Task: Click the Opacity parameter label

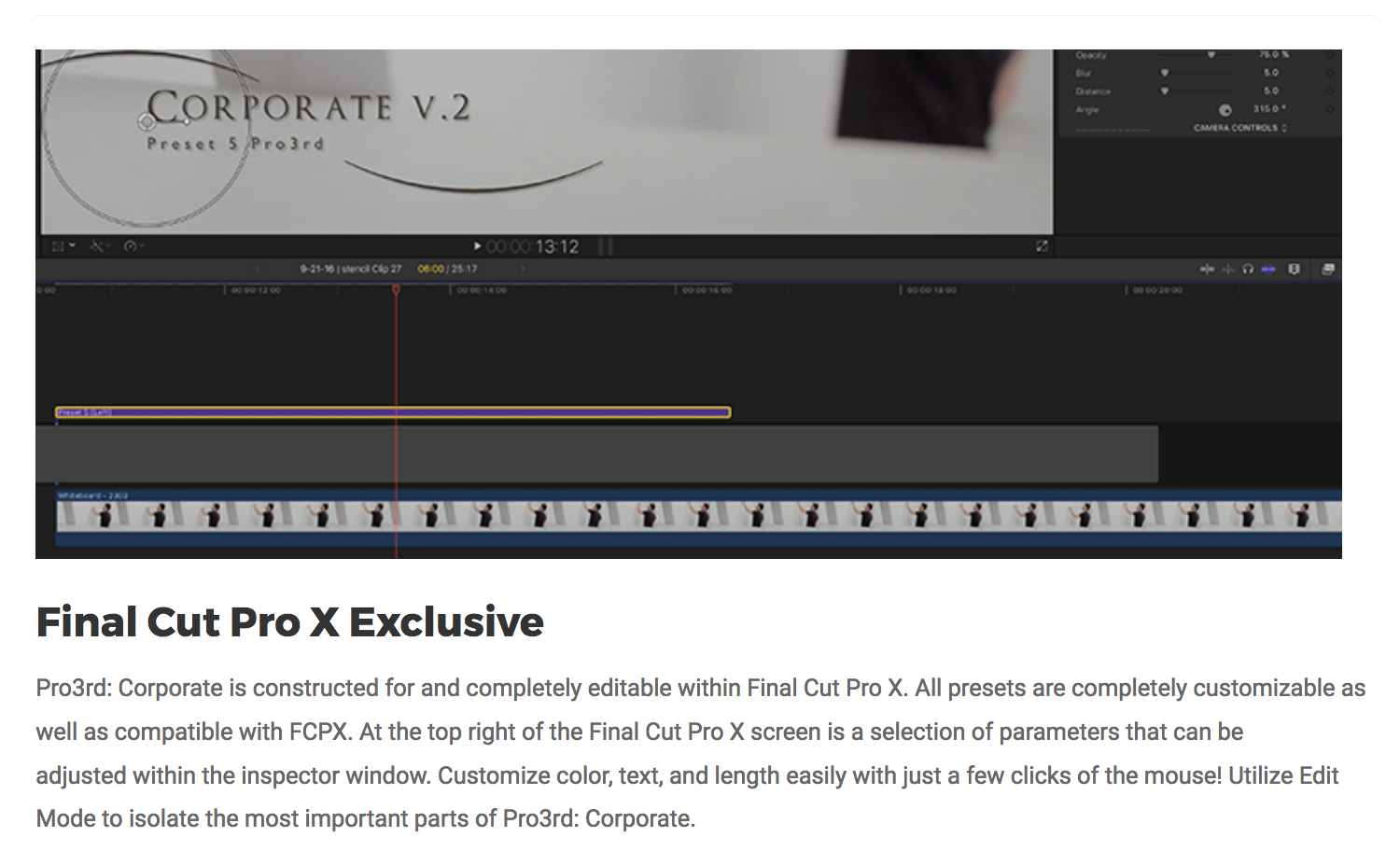Action: 1091,55
